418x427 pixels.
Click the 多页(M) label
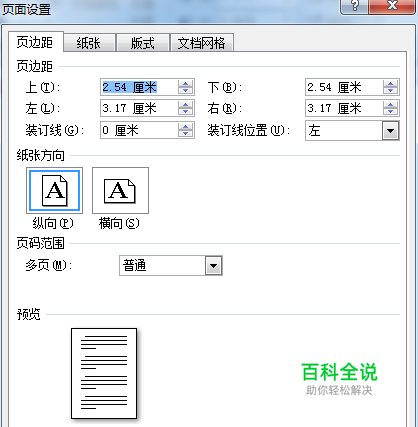point(48,265)
